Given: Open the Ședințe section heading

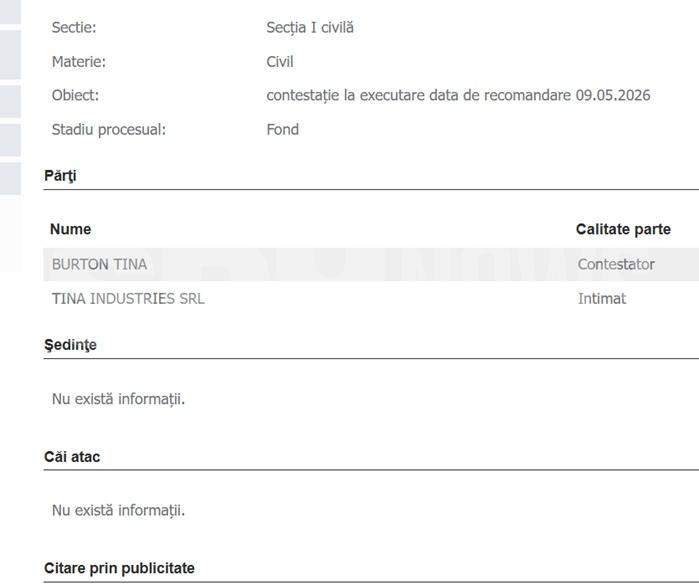Looking at the screenshot, I should (x=70, y=345).
